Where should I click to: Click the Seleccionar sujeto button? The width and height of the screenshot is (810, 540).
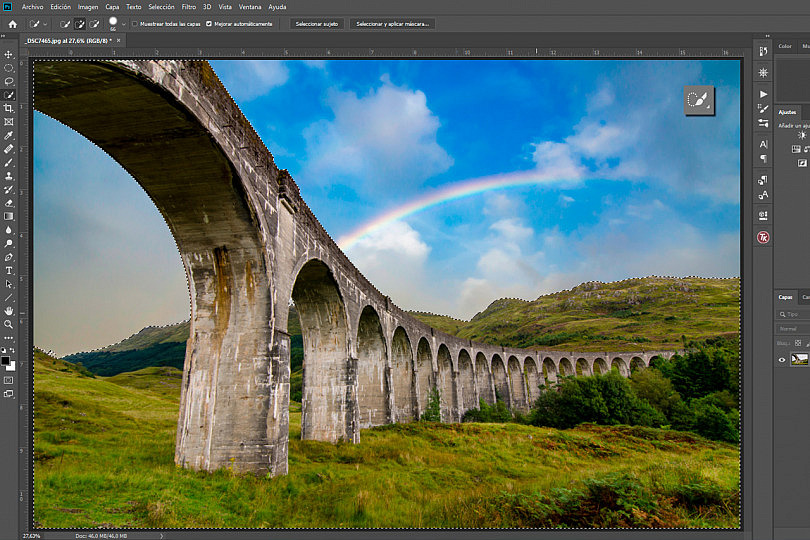317,24
